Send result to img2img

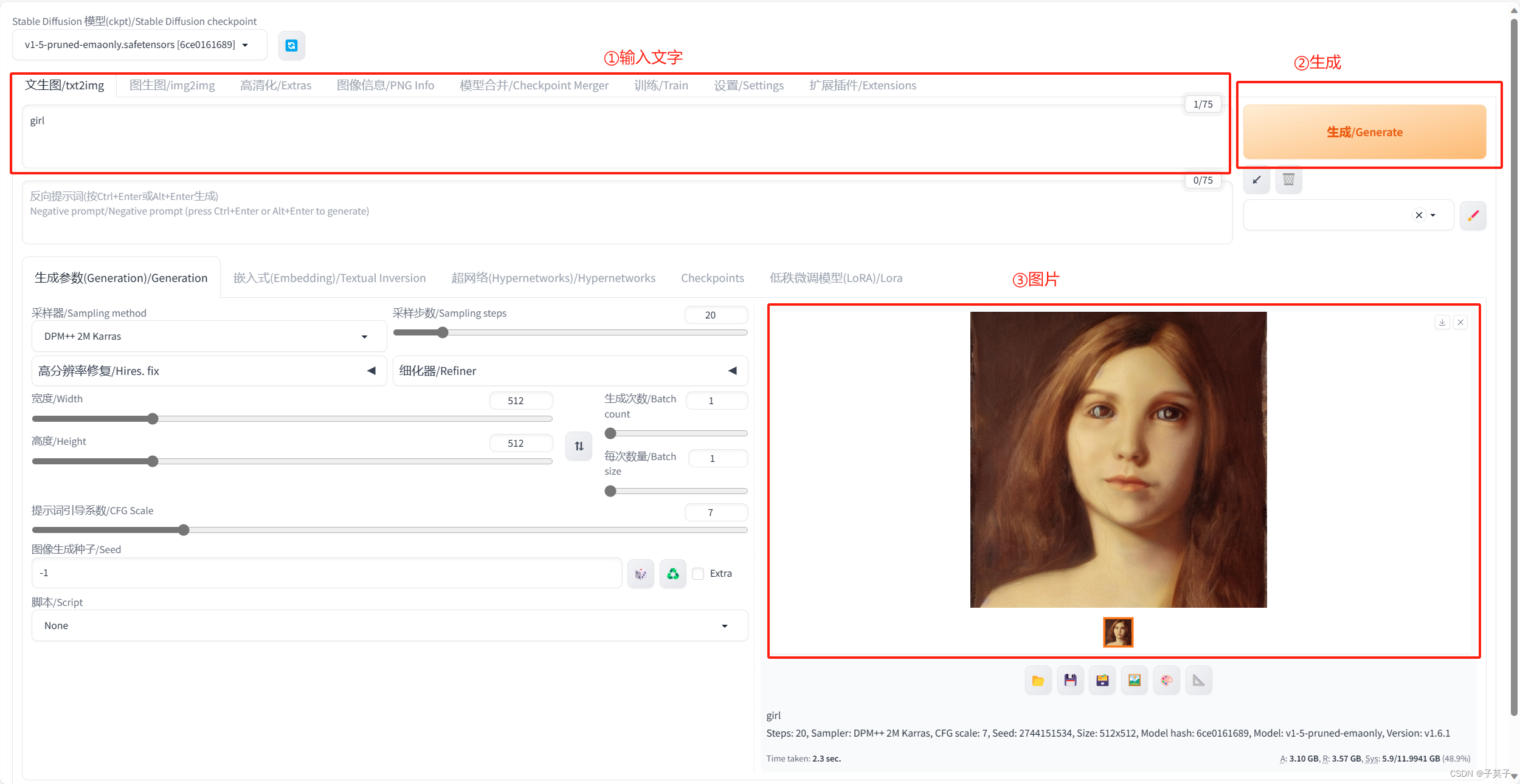(x=1135, y=679)
